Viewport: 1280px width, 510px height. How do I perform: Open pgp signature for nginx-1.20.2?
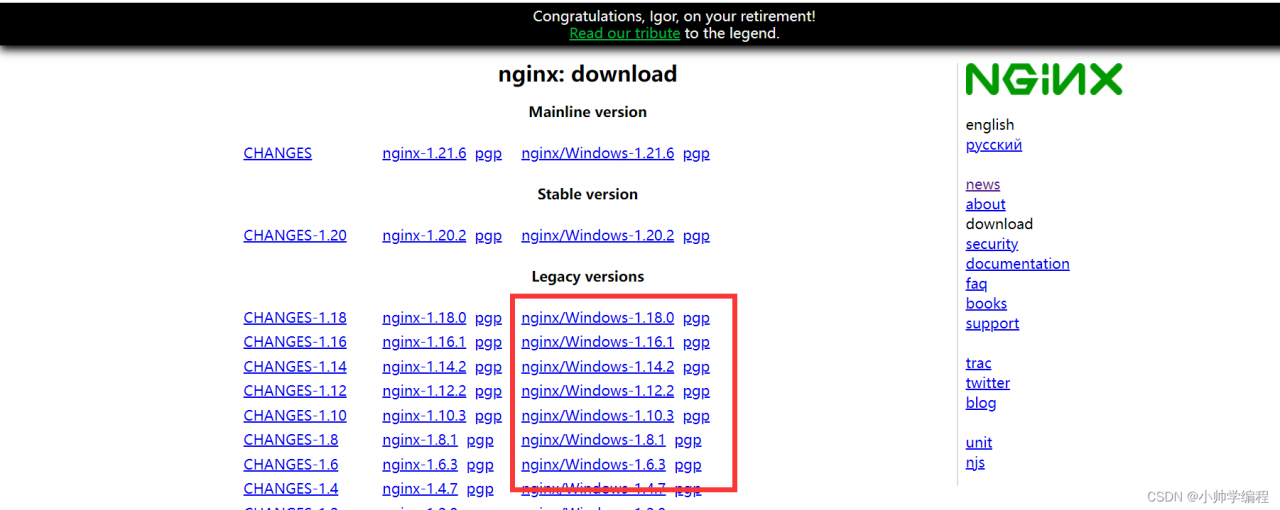[488, 237]
